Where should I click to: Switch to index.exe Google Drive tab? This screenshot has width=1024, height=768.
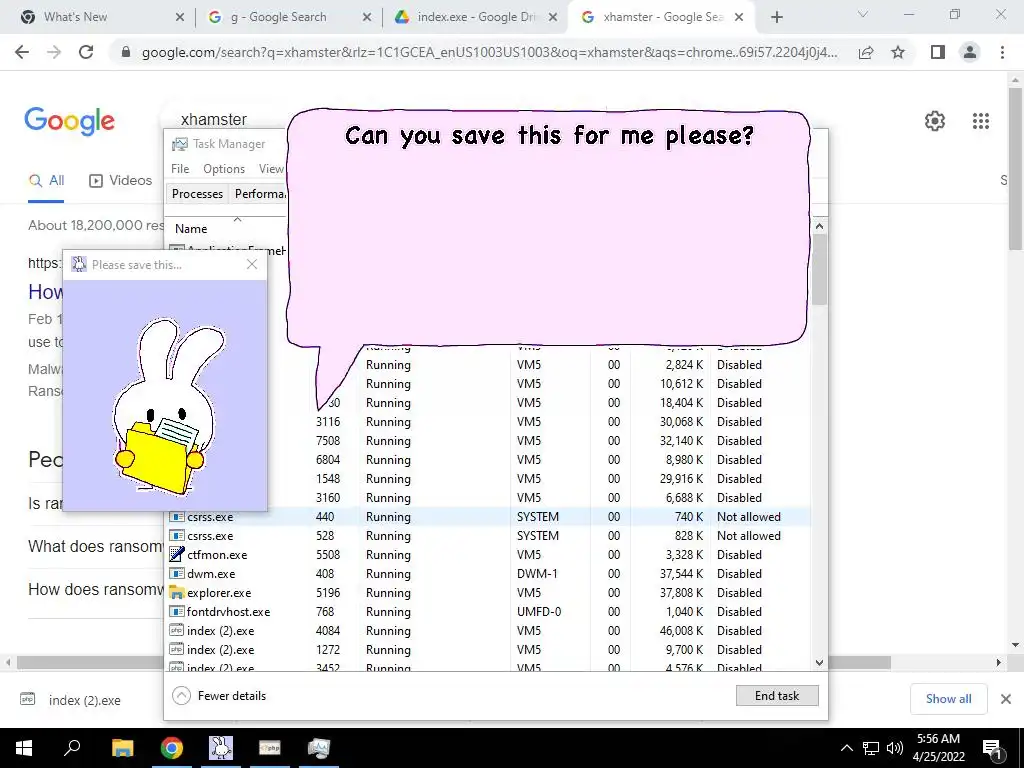477,17
